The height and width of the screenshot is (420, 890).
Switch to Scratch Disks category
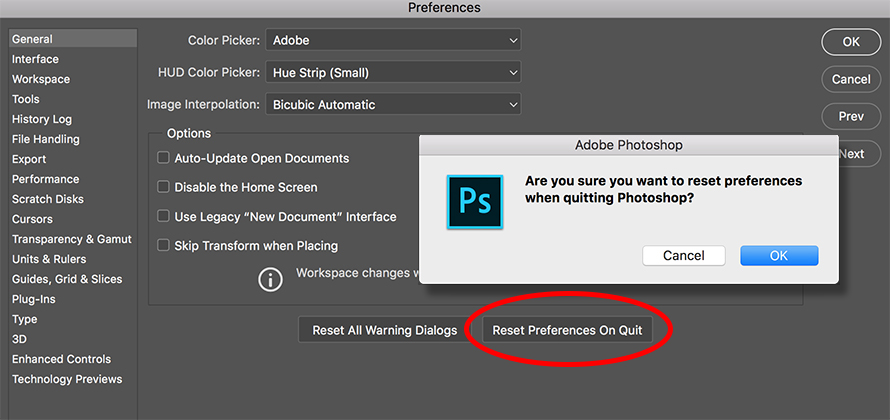tap(47, 199)
